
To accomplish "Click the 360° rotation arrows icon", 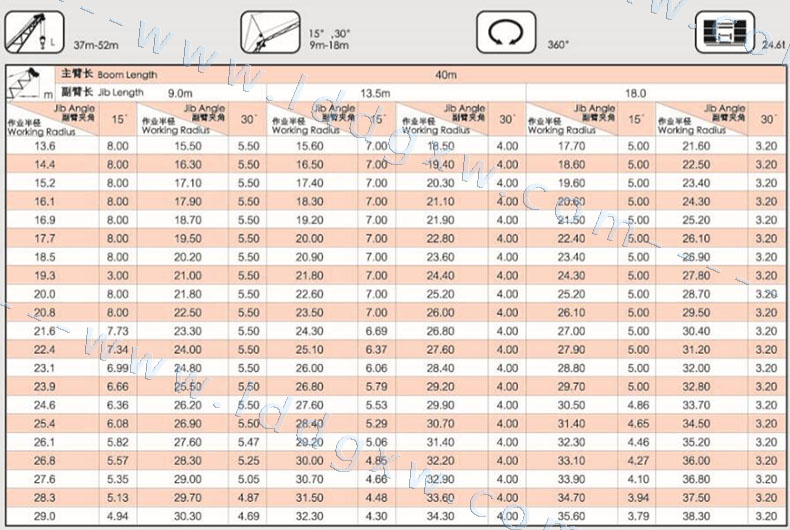I will click(x=506, y=33).
